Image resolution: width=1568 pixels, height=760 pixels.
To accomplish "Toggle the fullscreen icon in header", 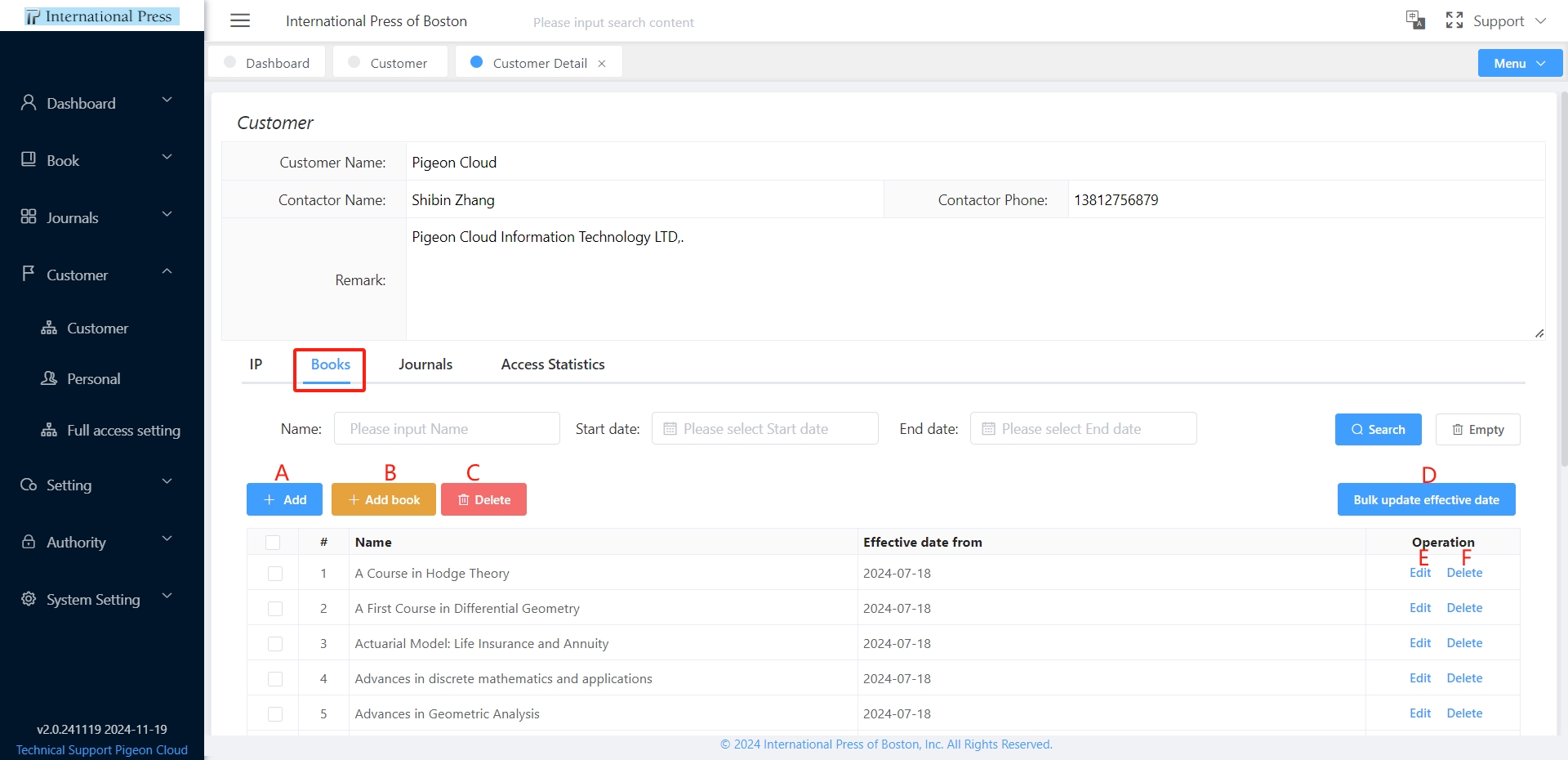I will [1454, 20].
